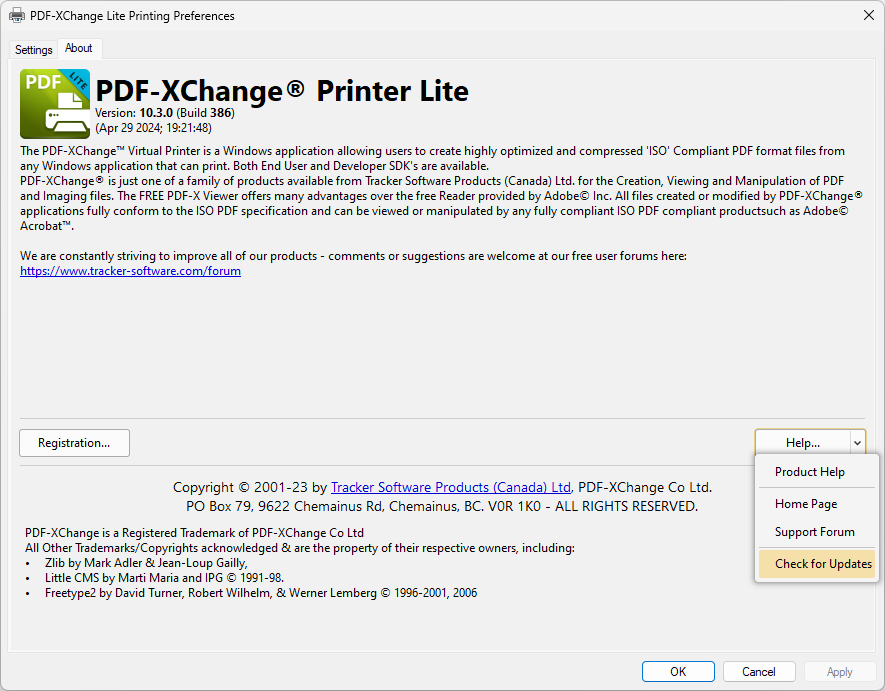Click the printer icon in the title bar
Image resolution: width=885 pixels, height=691 pixels.
point(17,16)
